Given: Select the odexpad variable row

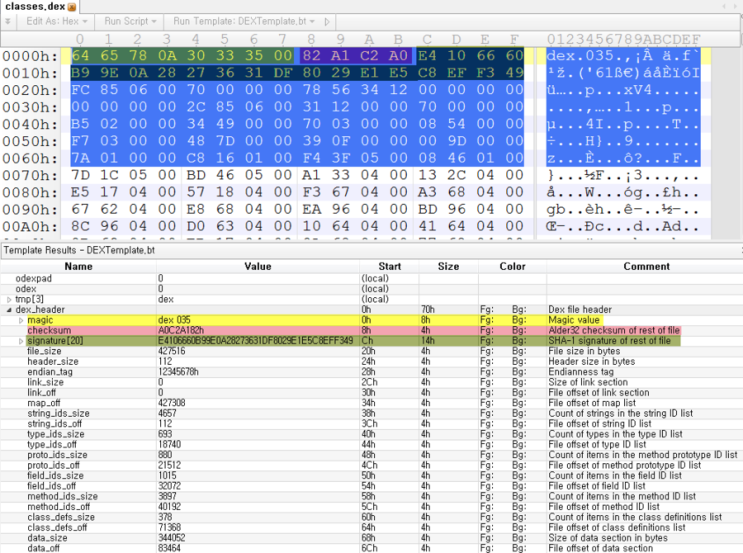Looking at the screenshot, I should [x=372, y=279].
